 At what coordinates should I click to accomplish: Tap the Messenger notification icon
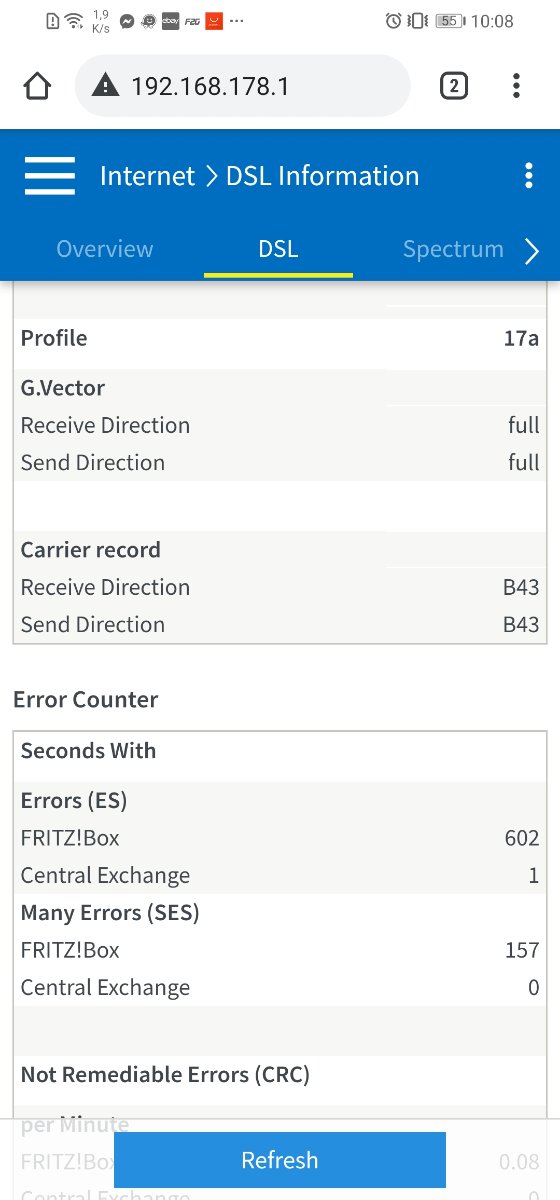pyautogui.click(x=127, y=21)
